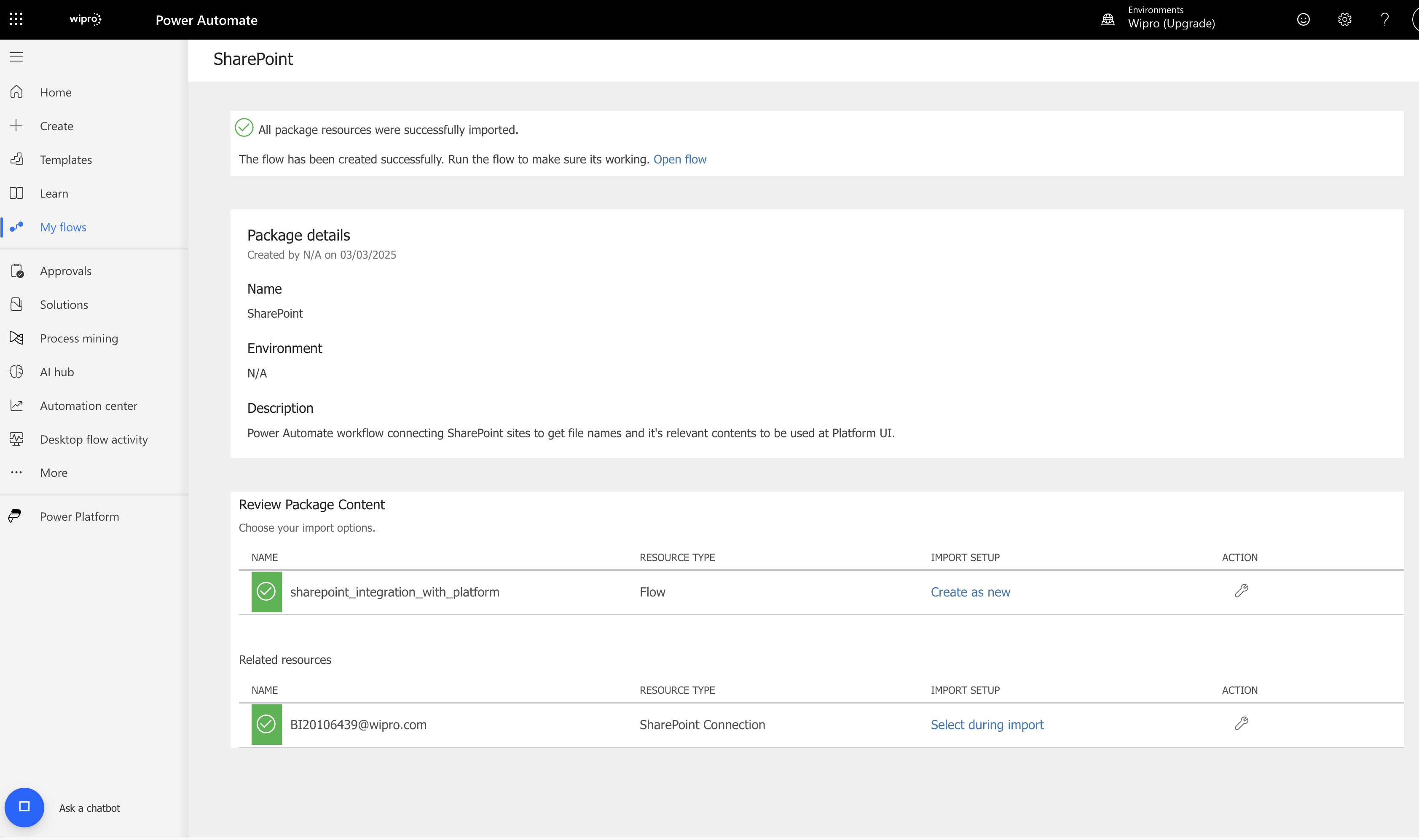Click the SharePoint page heading
The width and height of the screenshot is (1419, 840).
coord(253,59)
